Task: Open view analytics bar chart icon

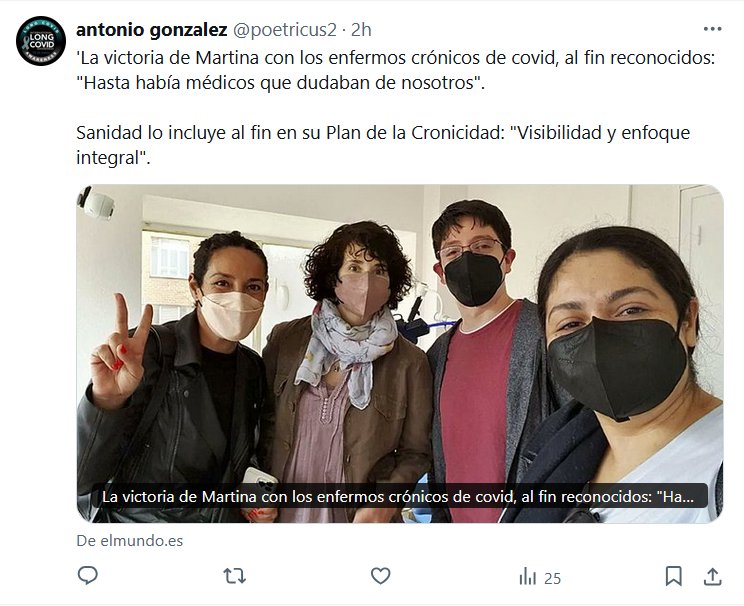Action: pyautogui.click(x=528, y=577)
